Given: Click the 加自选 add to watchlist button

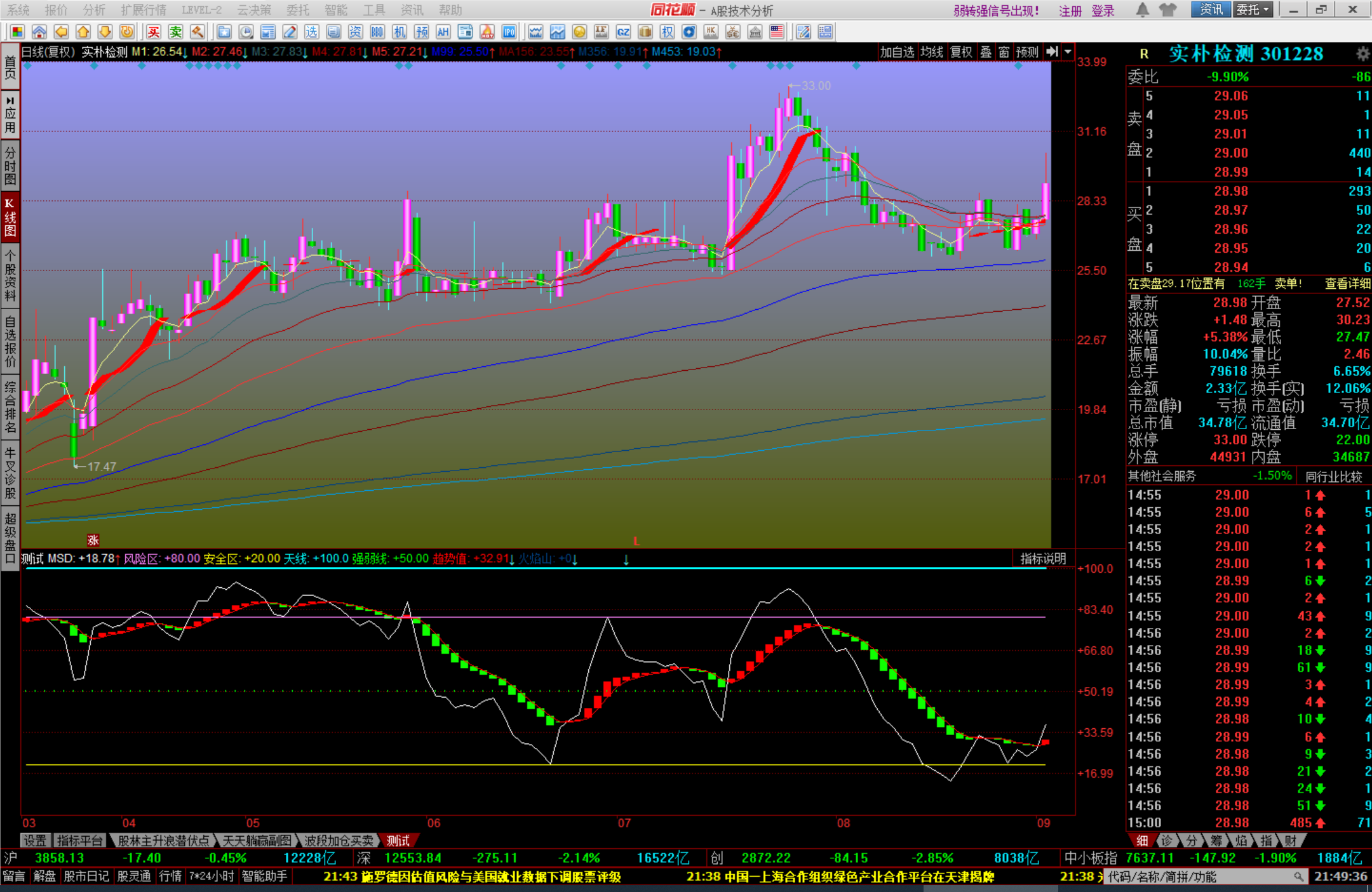Looking at the screenshot, I should point(896,52).
